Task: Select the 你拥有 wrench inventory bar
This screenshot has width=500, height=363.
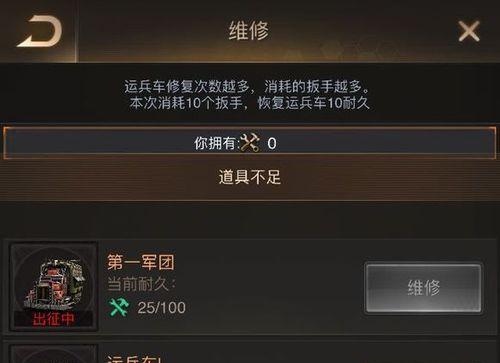Action: coord(250,143)
